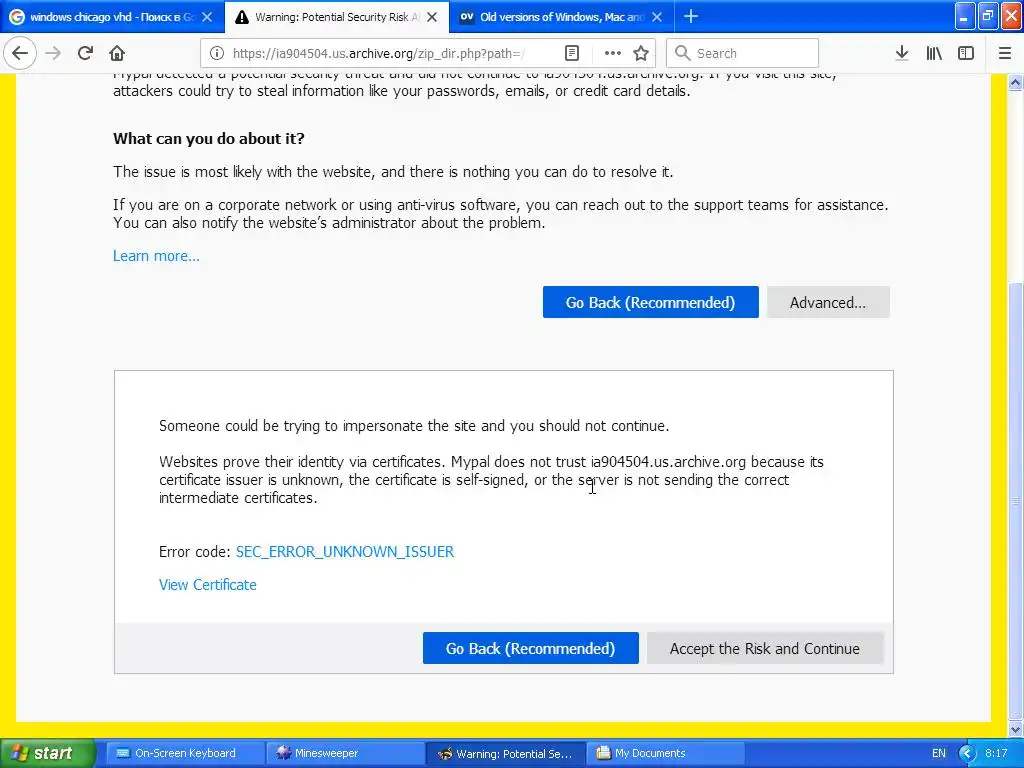
Task: Bookmark this page with the star icon
Action: point(641,53)
